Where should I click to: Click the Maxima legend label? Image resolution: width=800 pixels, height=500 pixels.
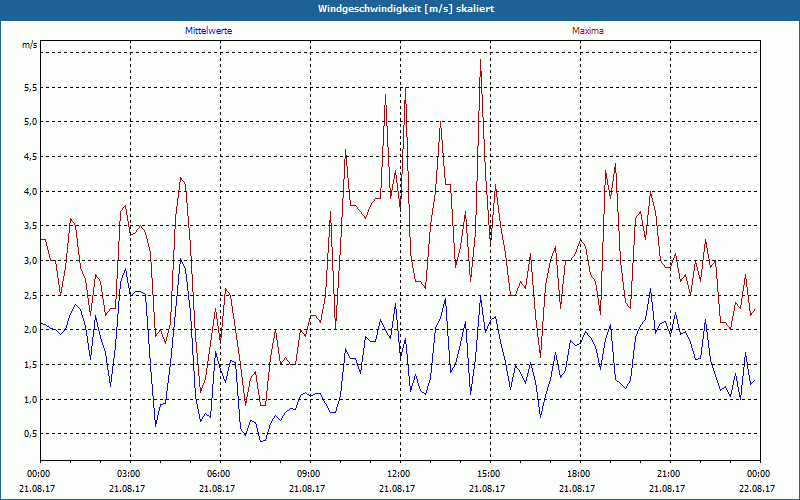coord(587,31)
